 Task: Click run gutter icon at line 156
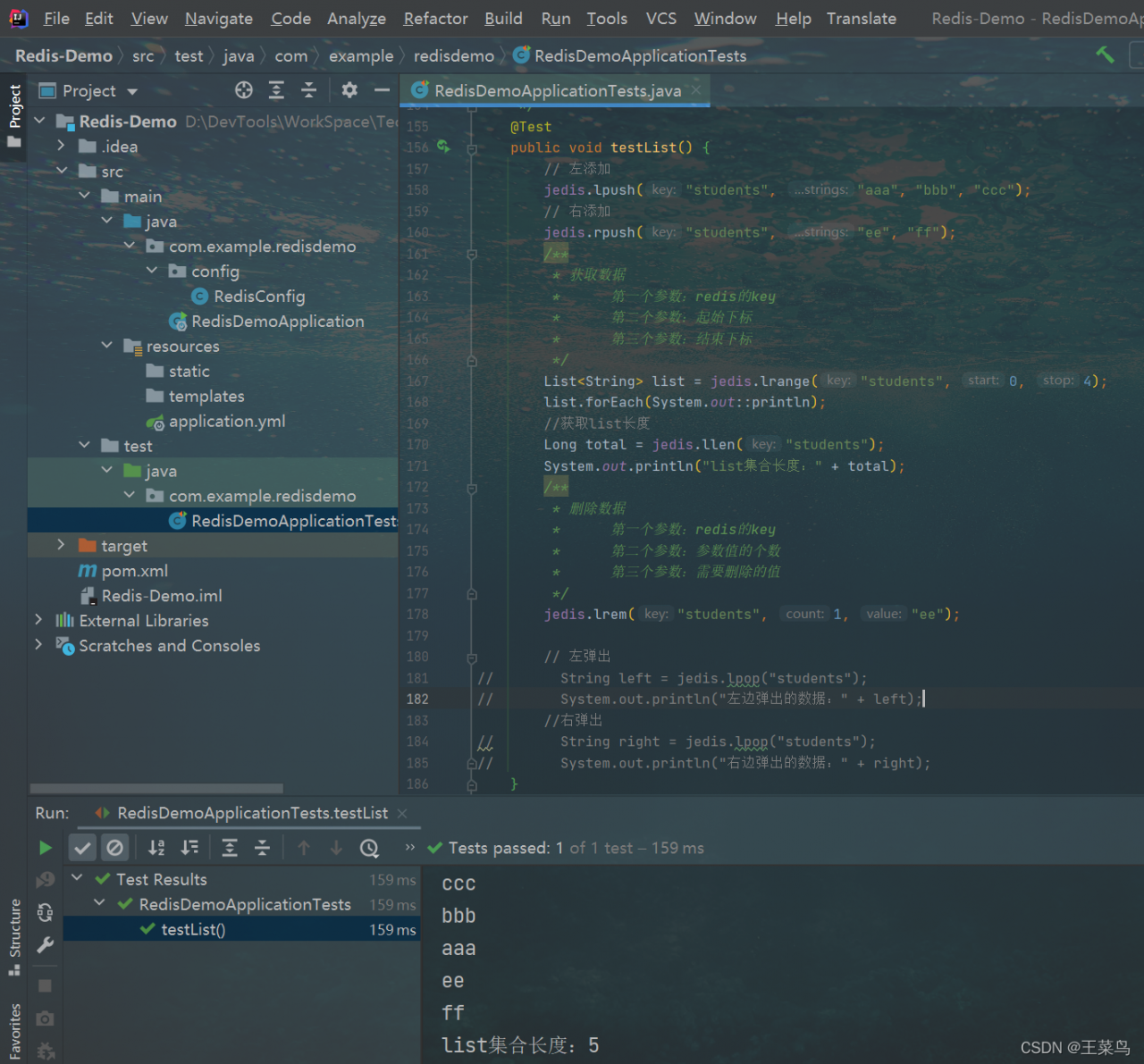pyautogui.click(x=443, y=147)
